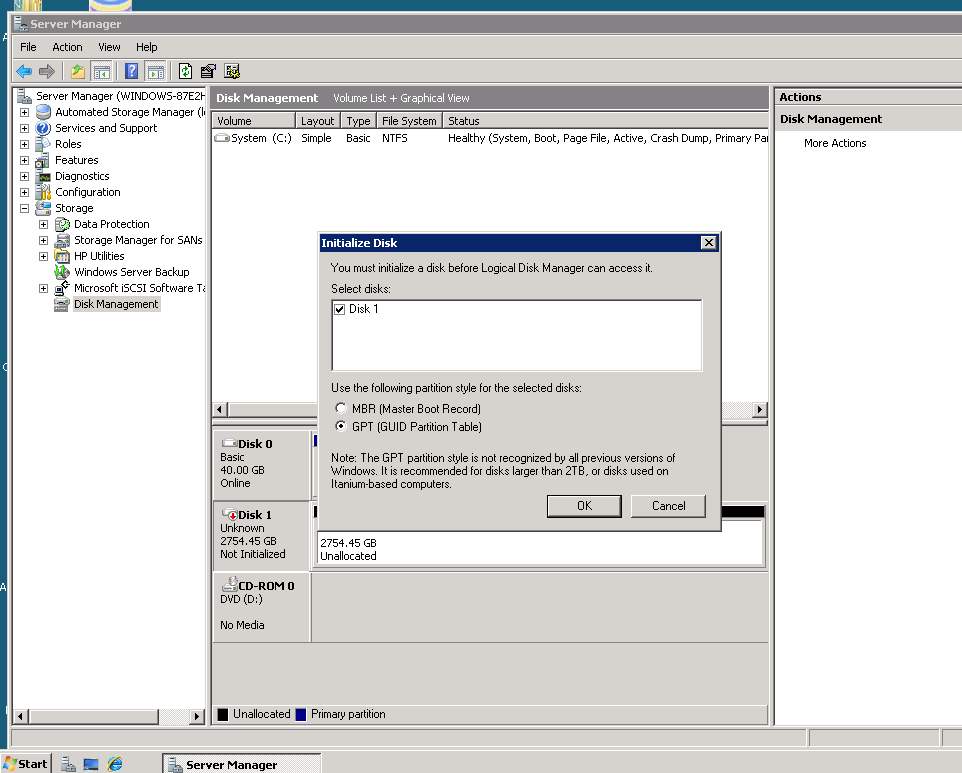Image resolution: width=962 pixels, height=773 pixels.
Task: Click Show Desktop quick launch icon
Action: click(x=91, y=764)
